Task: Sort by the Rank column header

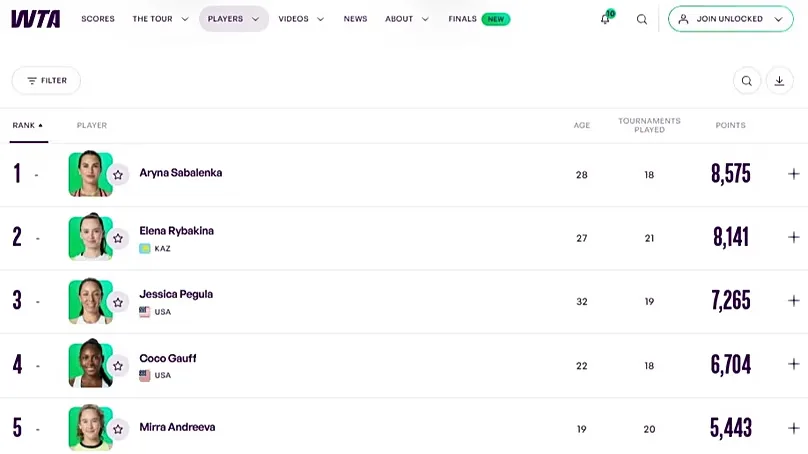Action: click(x=28, y=125)
